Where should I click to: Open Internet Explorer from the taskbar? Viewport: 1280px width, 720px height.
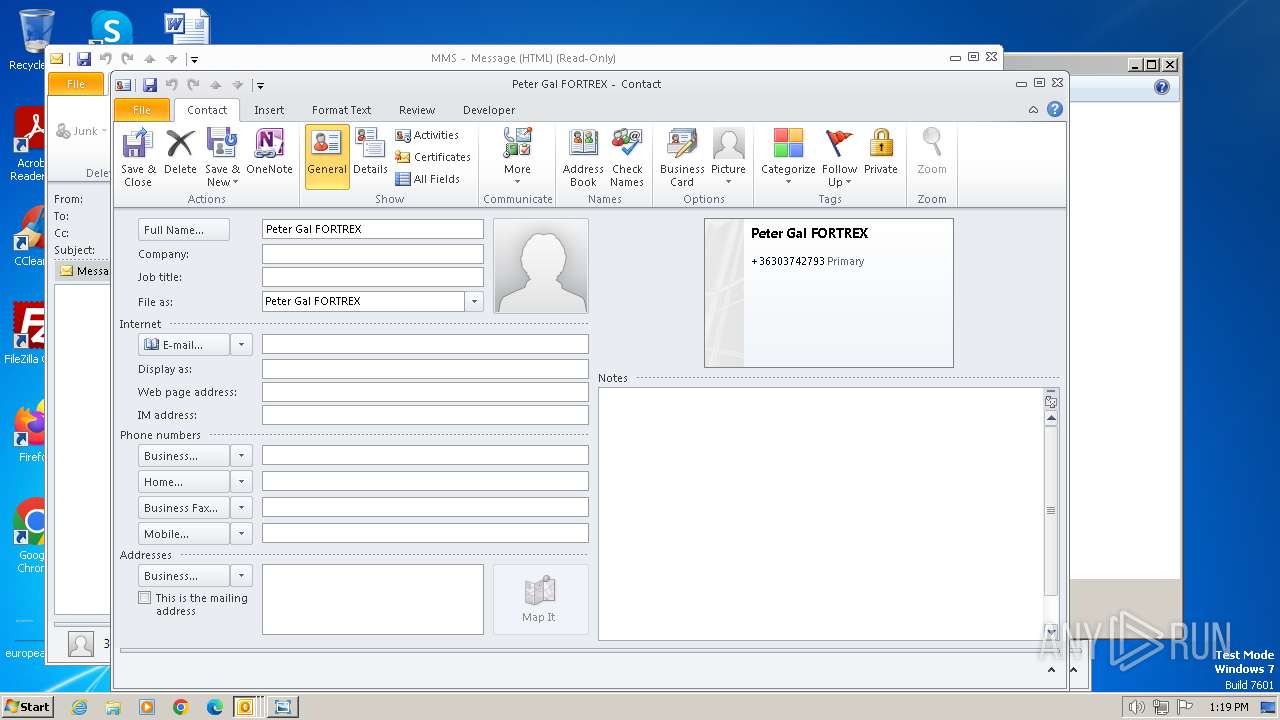tap(79, 707)
